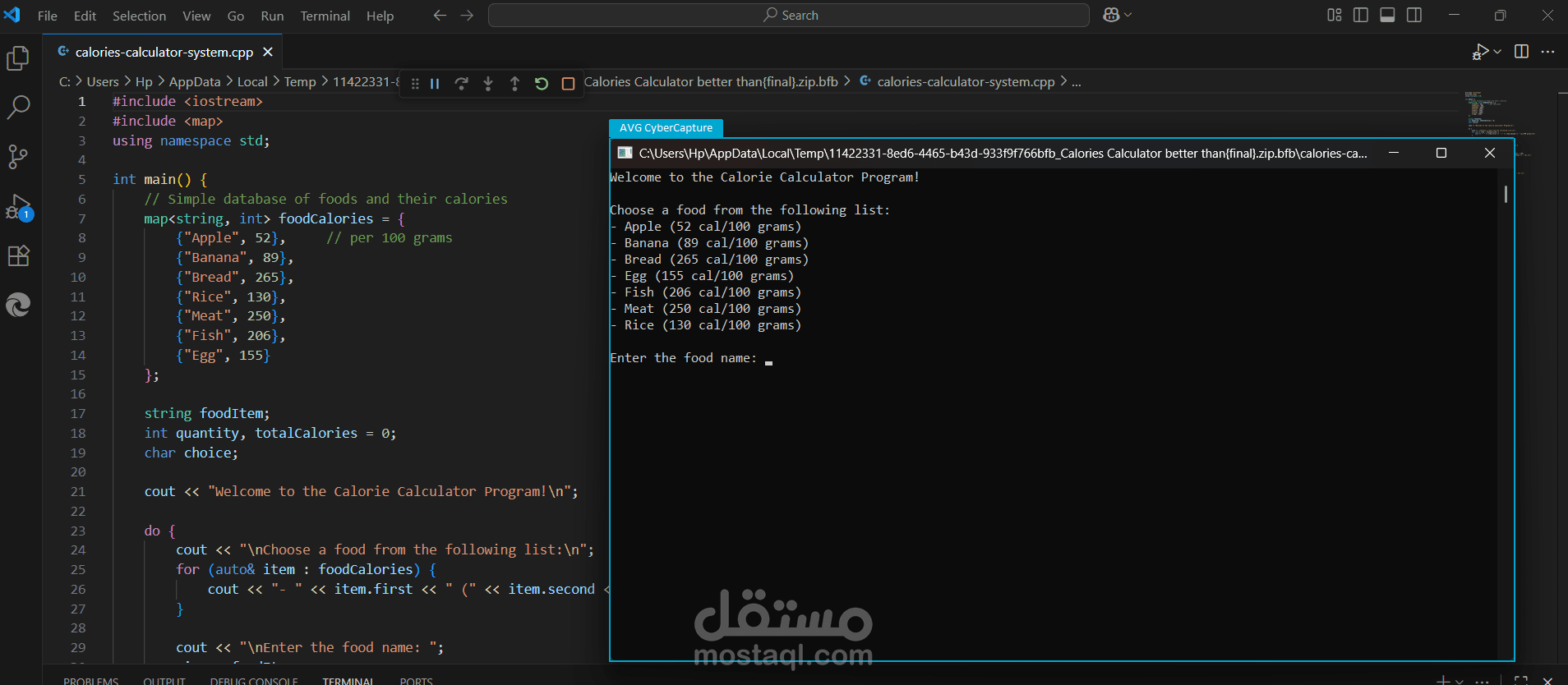Restart the debug session
The height and width of the screenshot is (685, 1568).
tap(542, 84)
